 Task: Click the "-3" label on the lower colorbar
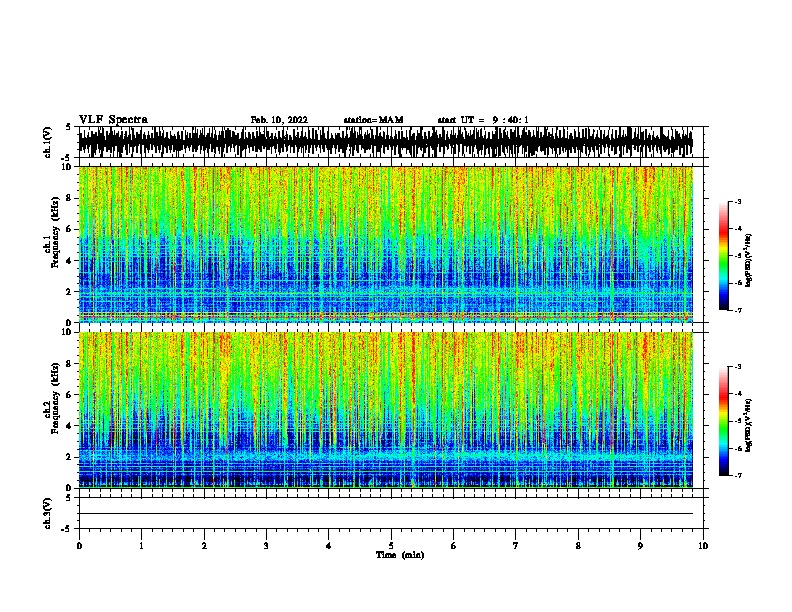pyautogui.click(x=737, y=367)
